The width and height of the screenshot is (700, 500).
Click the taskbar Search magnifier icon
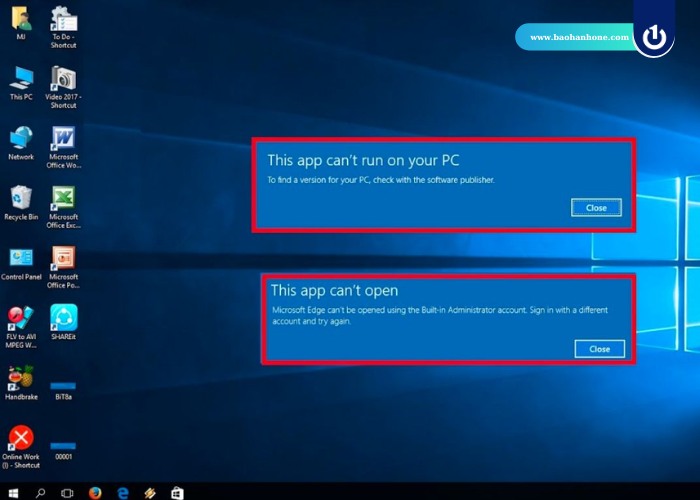pos(40,492)
